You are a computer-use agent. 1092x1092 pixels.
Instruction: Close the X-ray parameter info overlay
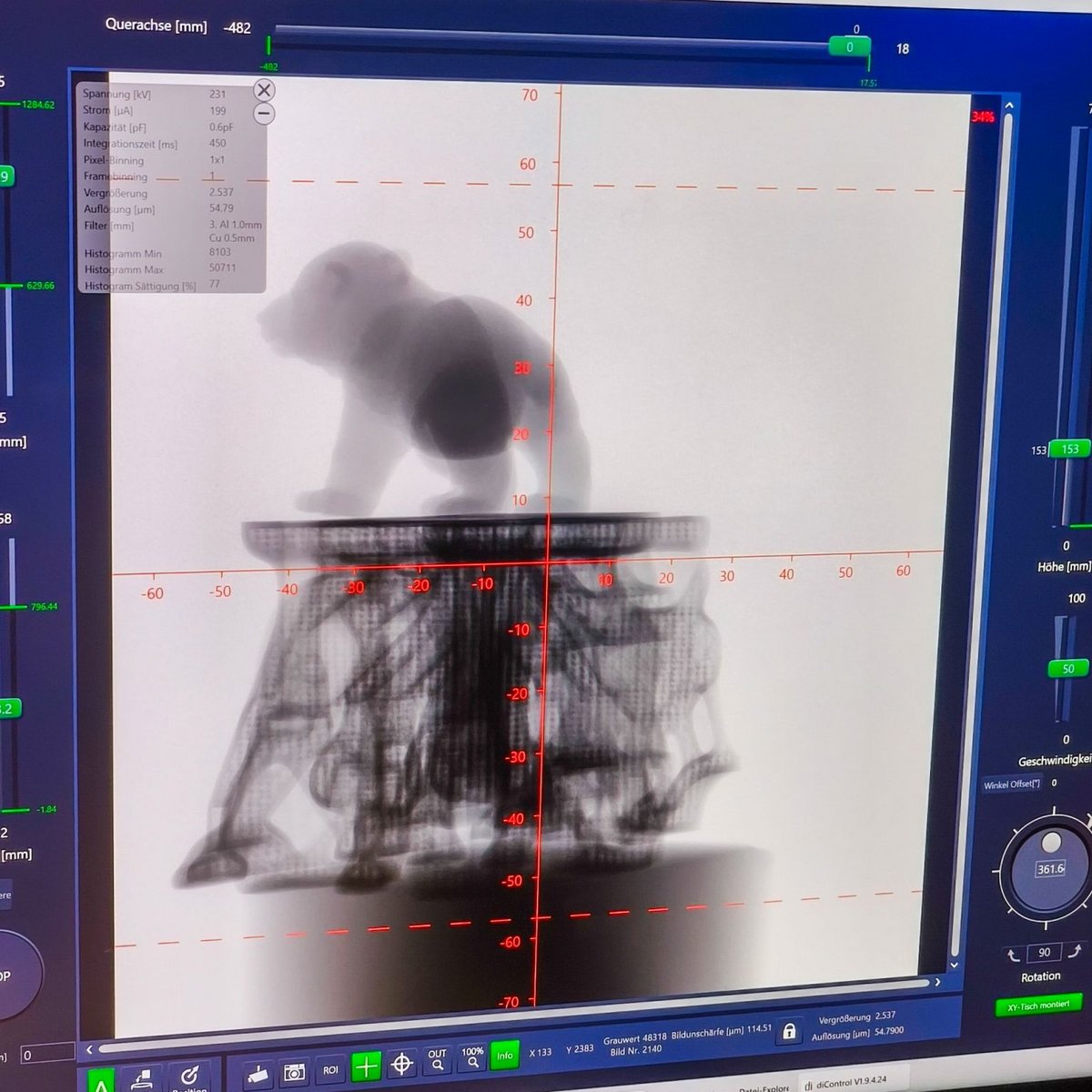(263, 89)
